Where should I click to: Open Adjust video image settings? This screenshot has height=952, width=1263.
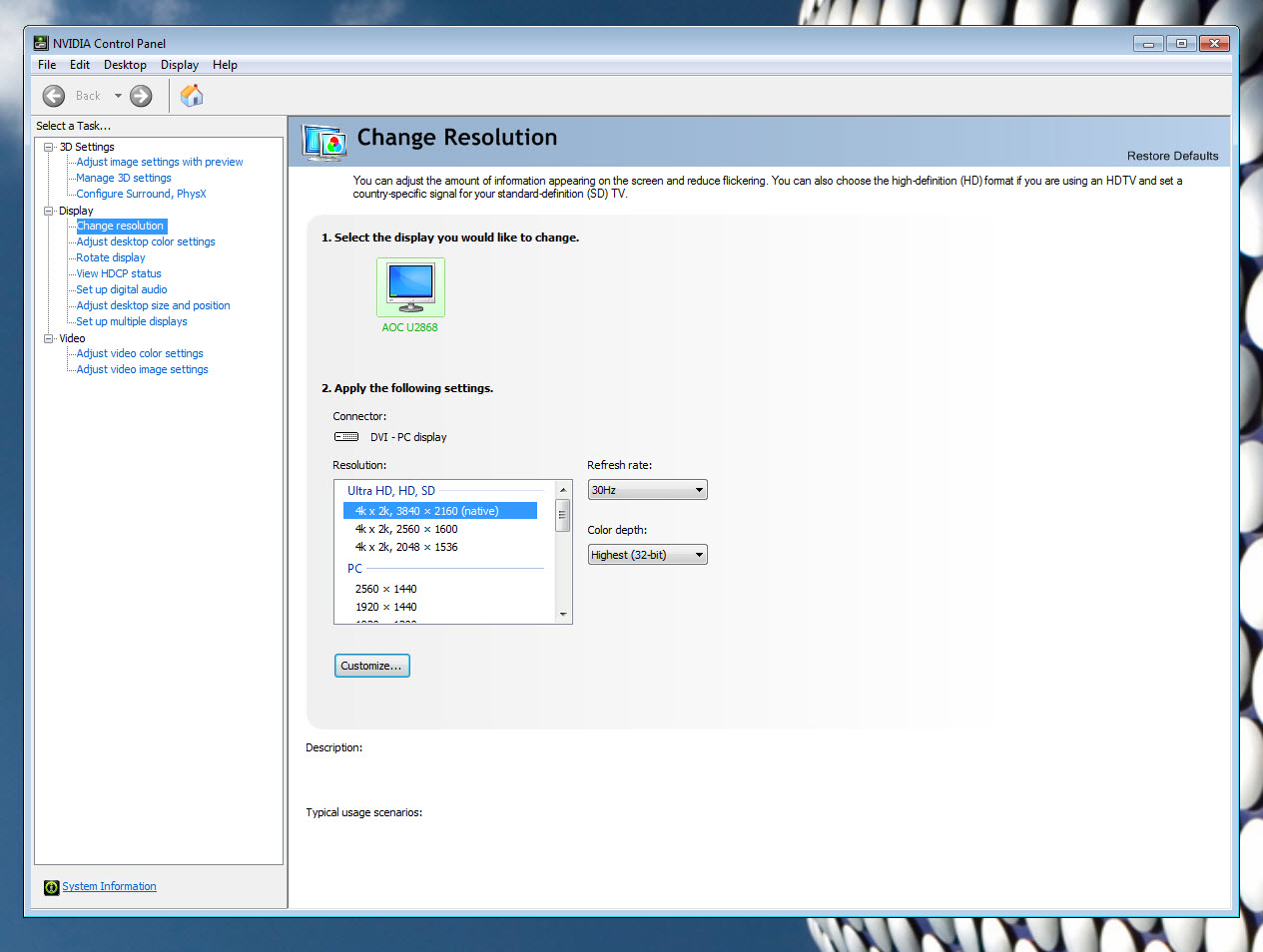[143, 369]
